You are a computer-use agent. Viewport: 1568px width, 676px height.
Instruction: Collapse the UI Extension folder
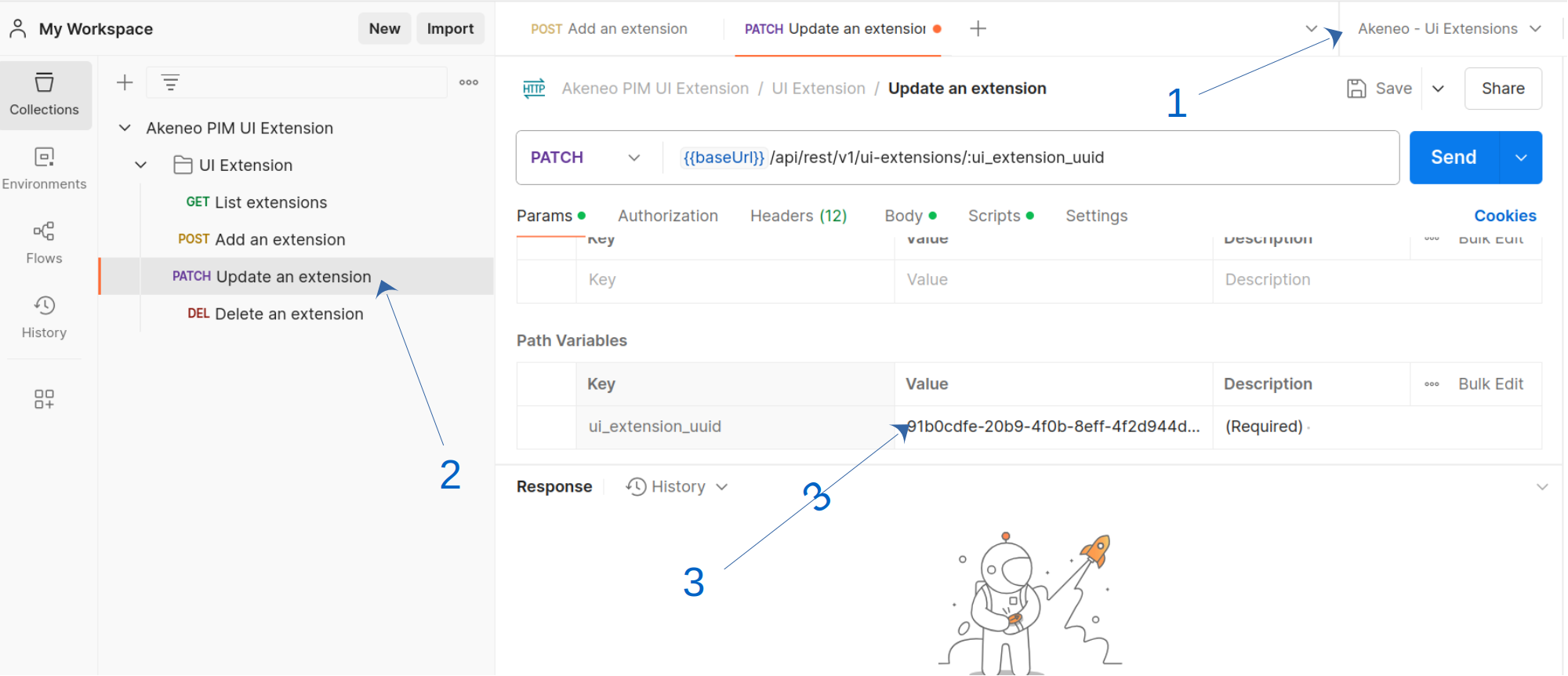[x=141, y=165]
